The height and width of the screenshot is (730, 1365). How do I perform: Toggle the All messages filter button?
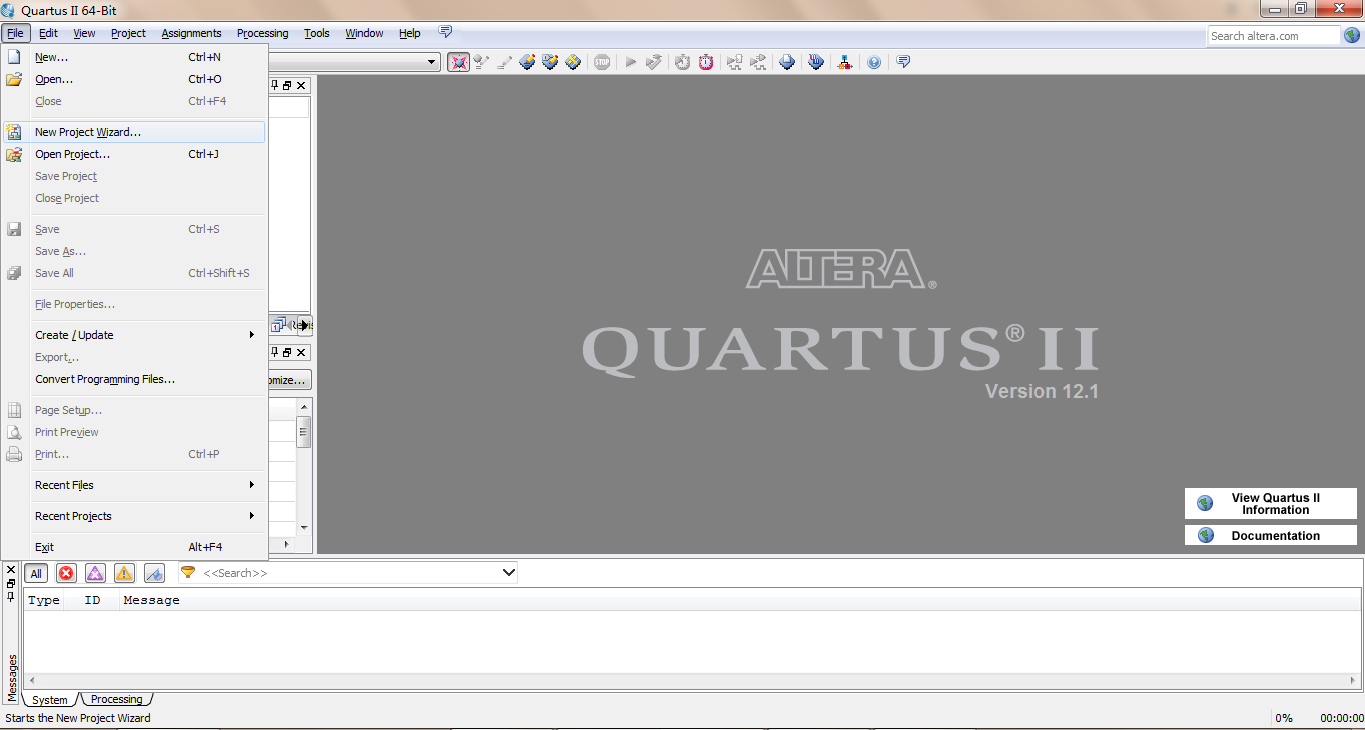[36, 573]
